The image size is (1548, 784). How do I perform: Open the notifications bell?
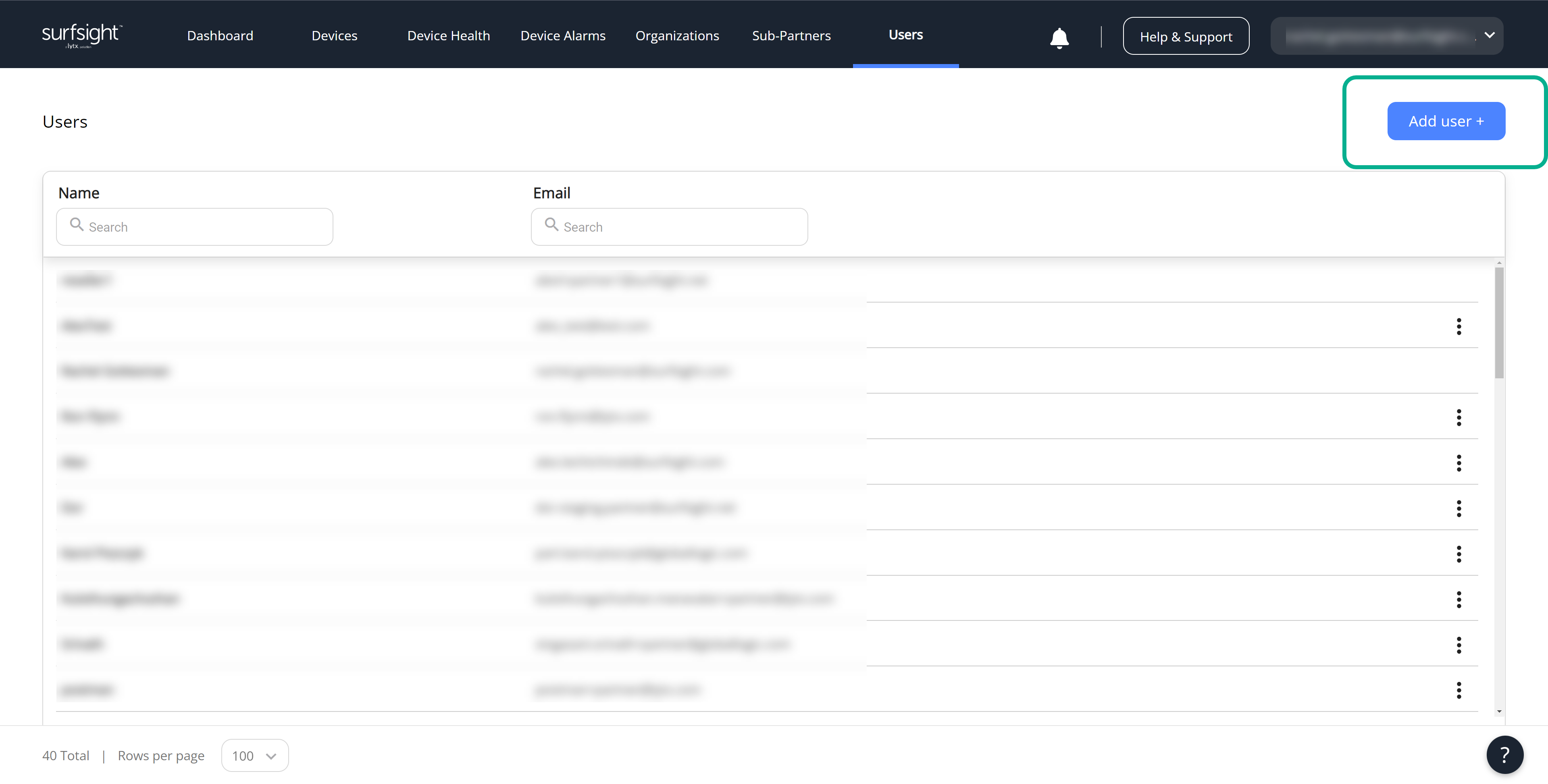[1059, 37]
